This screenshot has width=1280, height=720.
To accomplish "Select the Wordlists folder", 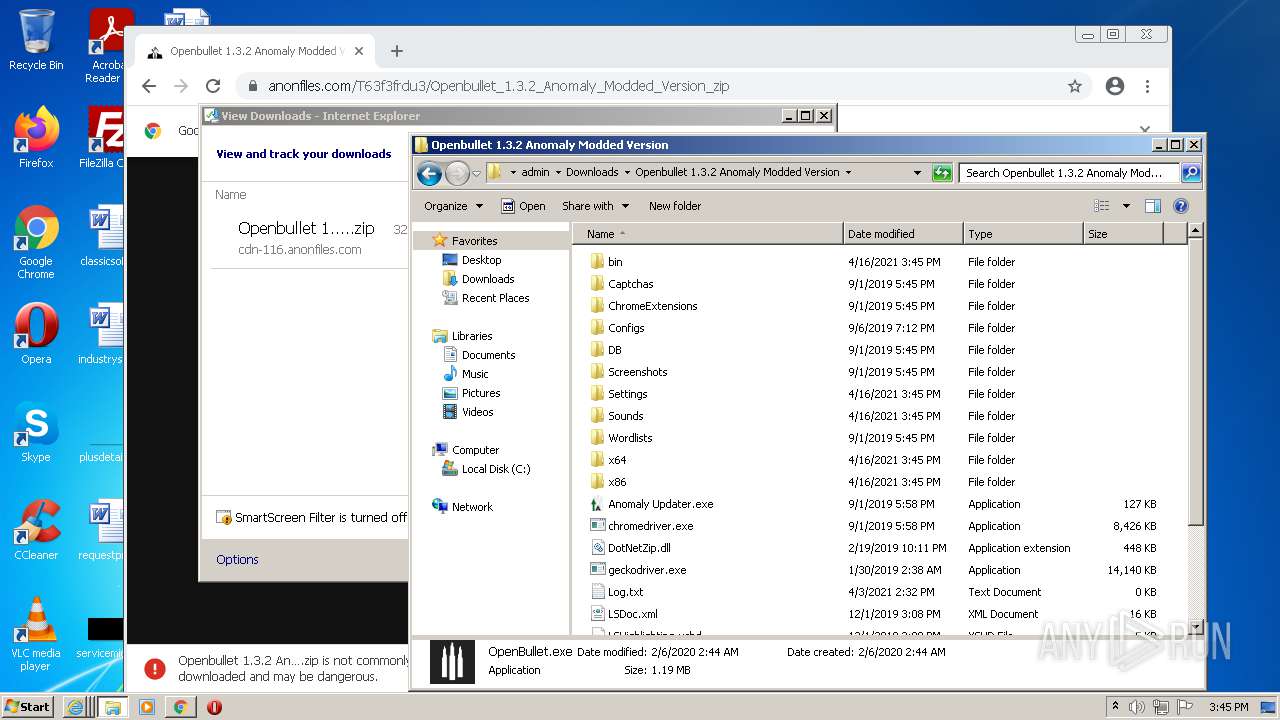I will [x=630, y=438].
